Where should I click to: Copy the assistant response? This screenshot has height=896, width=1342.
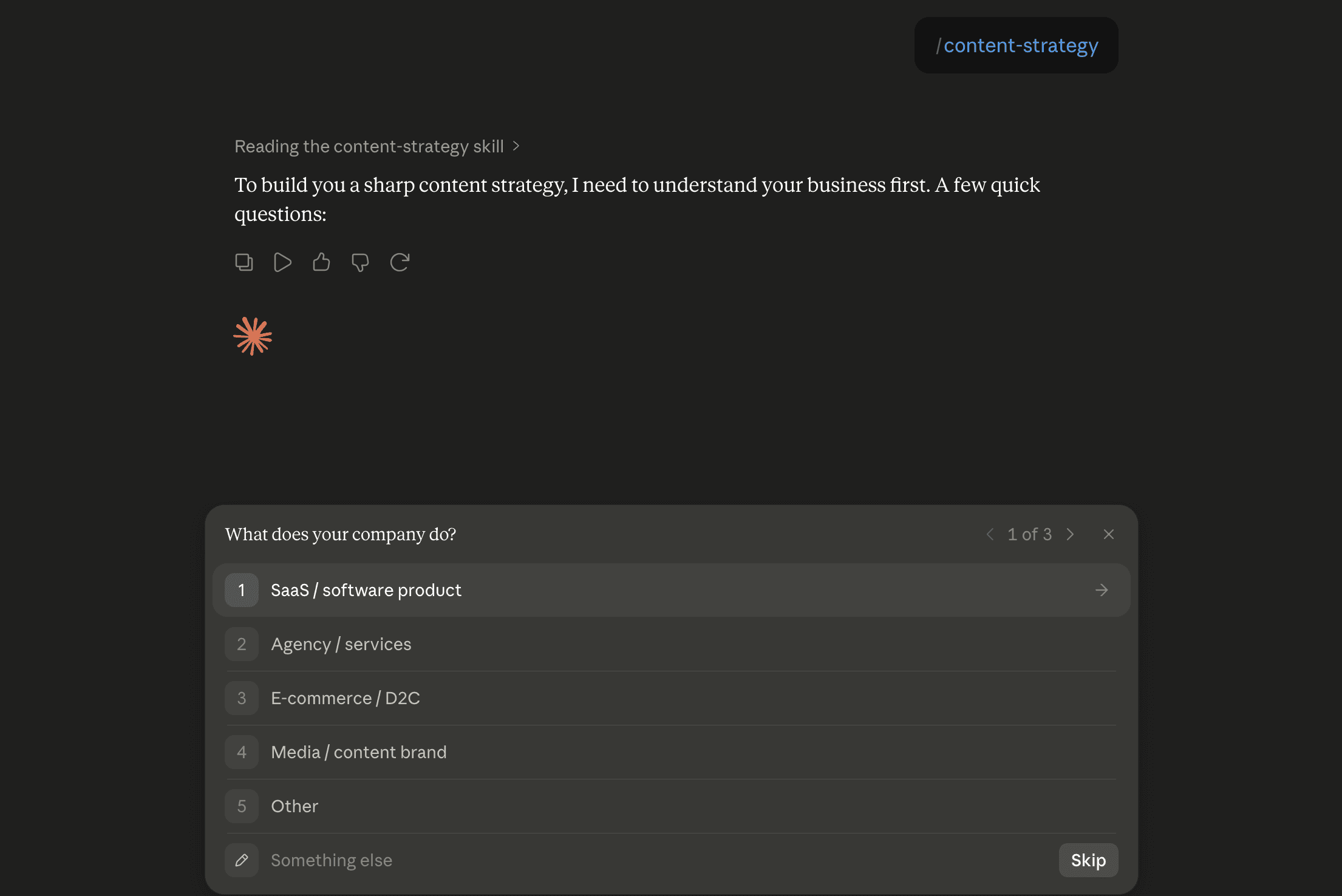click(244, 262)
